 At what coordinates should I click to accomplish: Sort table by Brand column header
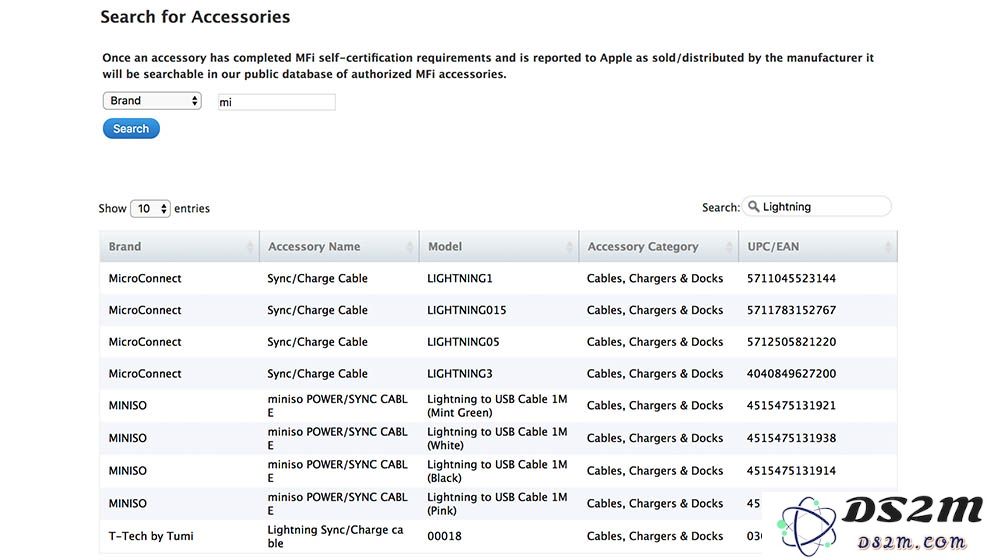(179, 246)
